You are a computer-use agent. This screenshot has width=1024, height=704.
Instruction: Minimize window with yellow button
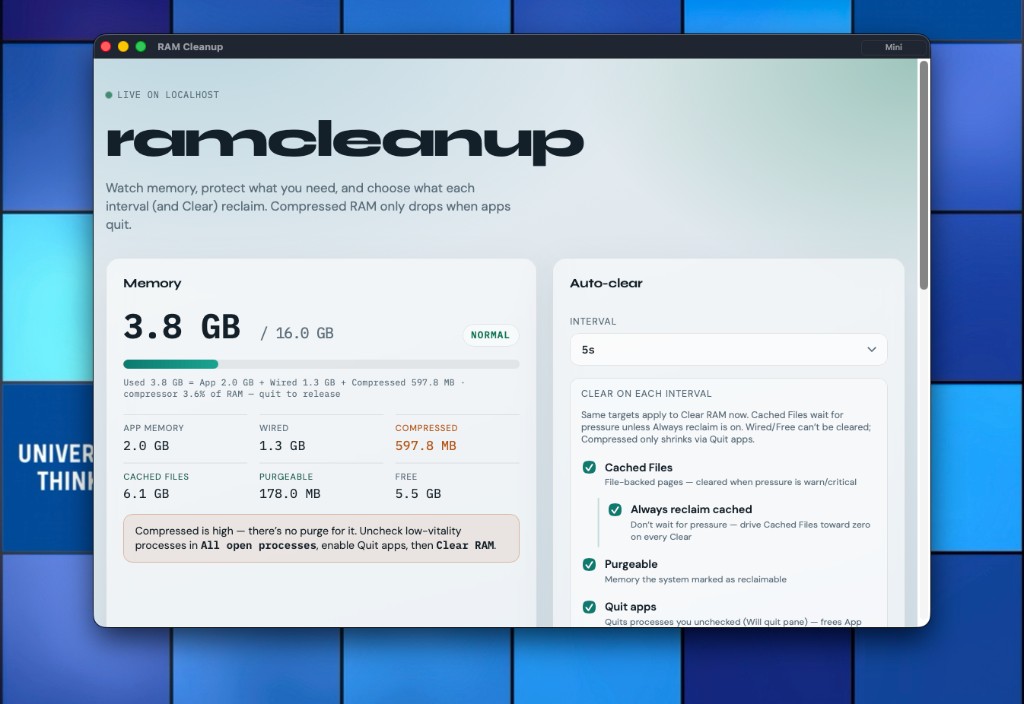coord(123,46)
